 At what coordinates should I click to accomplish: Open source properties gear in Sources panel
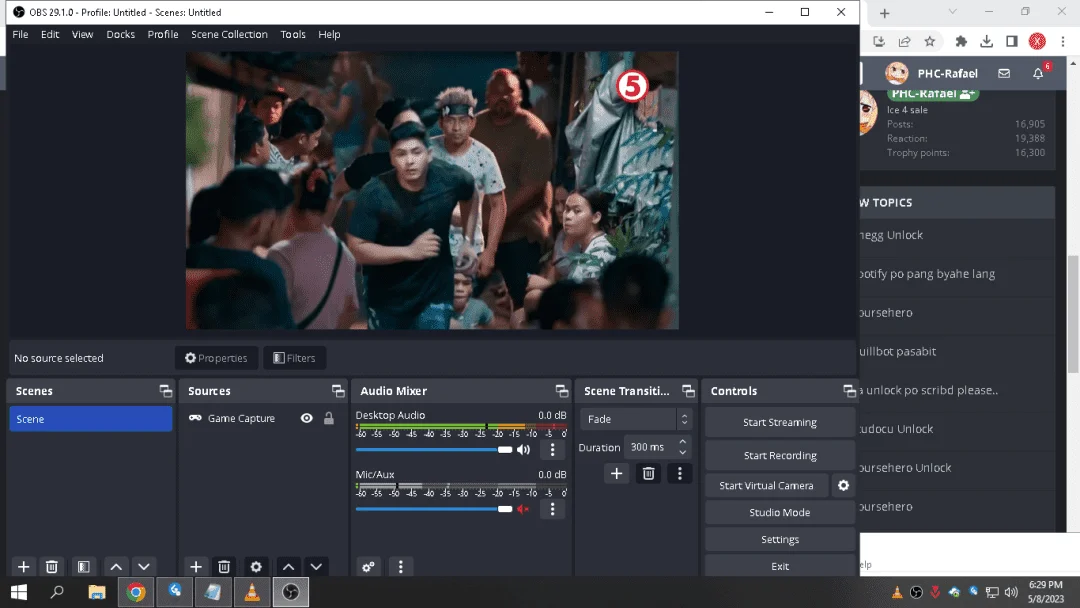pos(256,567)
